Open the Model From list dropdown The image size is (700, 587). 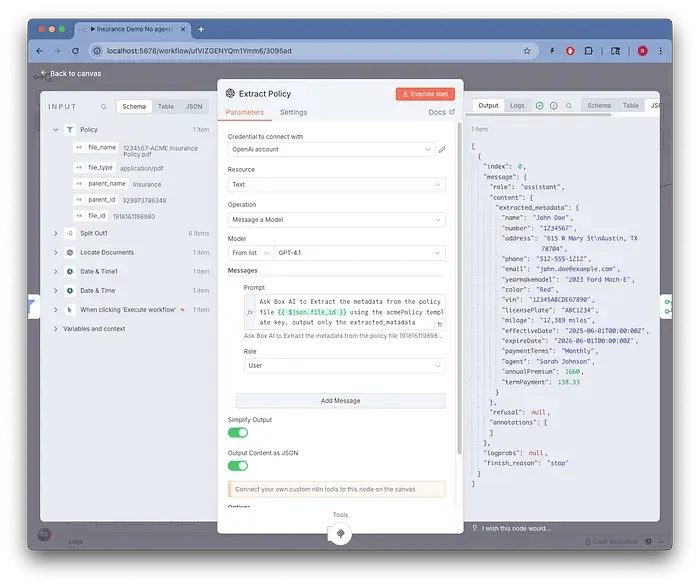(x=250, y=253)
